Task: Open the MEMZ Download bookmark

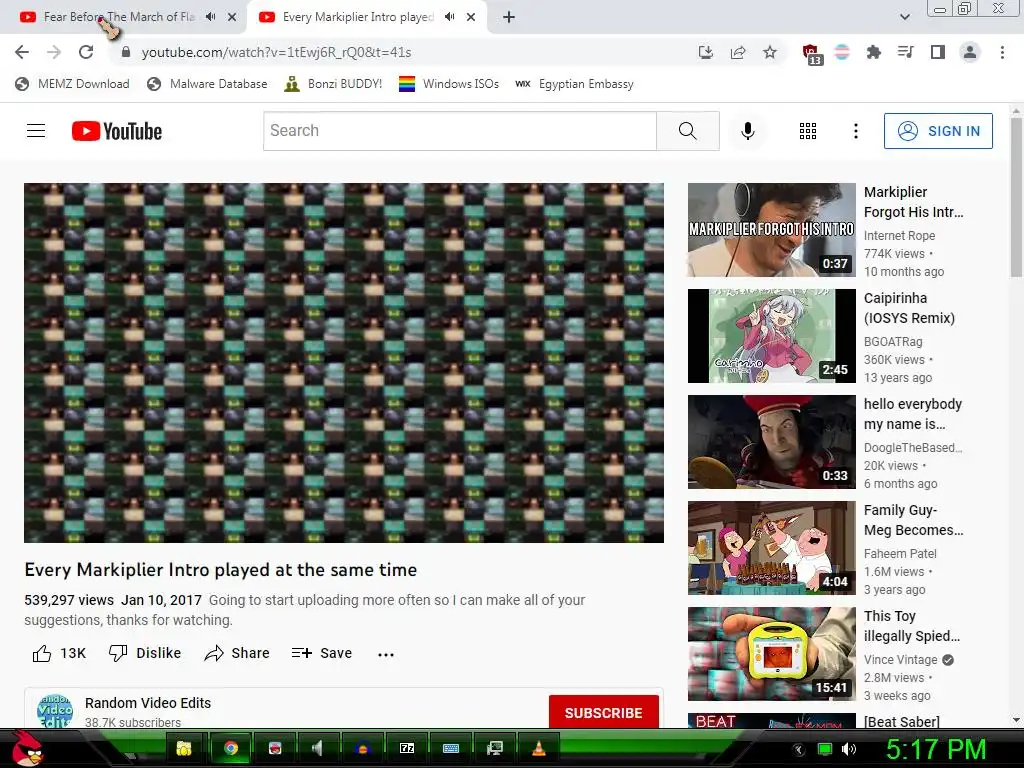Action: pyautogui.click(x=72, y=84)
